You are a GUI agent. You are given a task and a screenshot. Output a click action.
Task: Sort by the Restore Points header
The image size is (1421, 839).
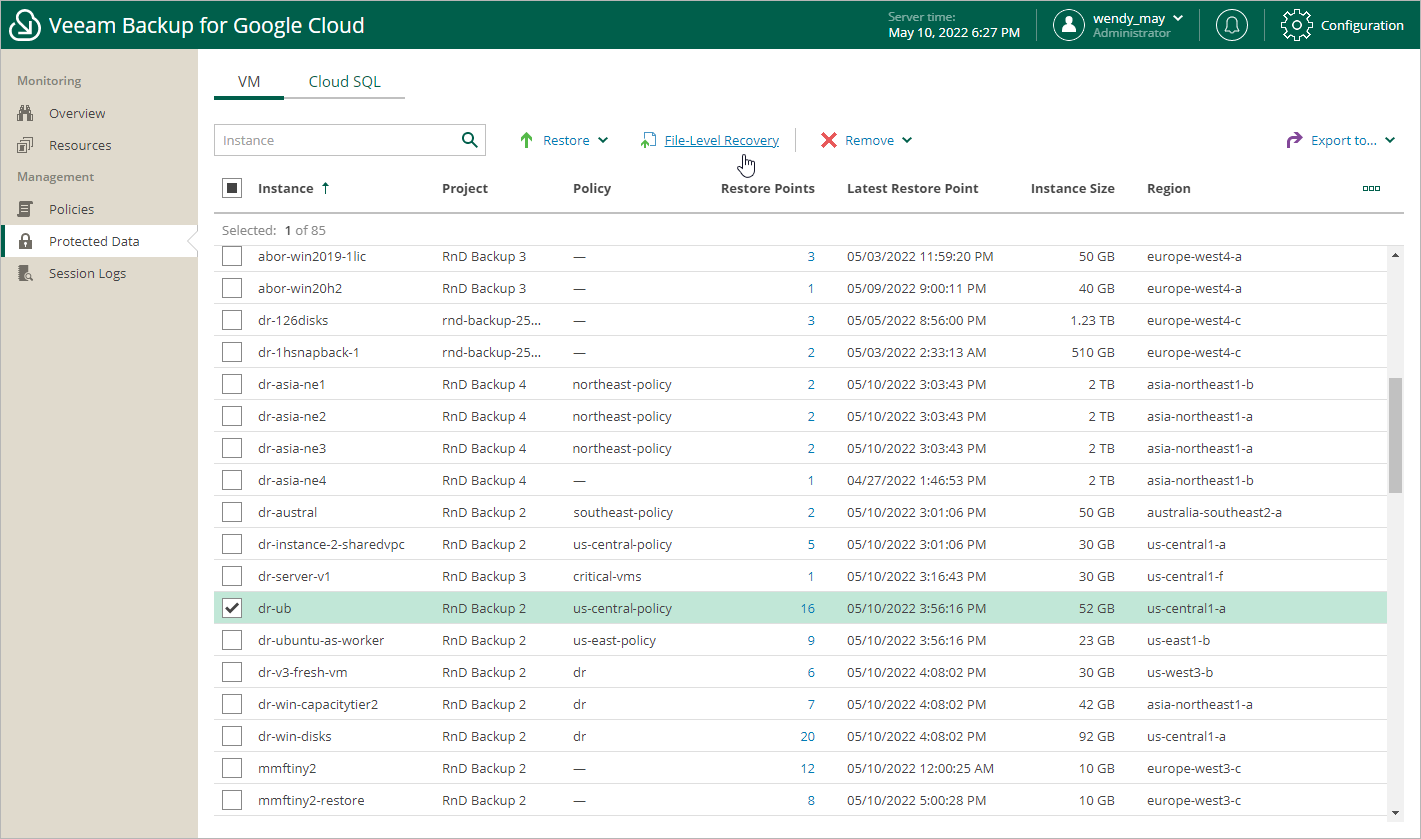767,188
